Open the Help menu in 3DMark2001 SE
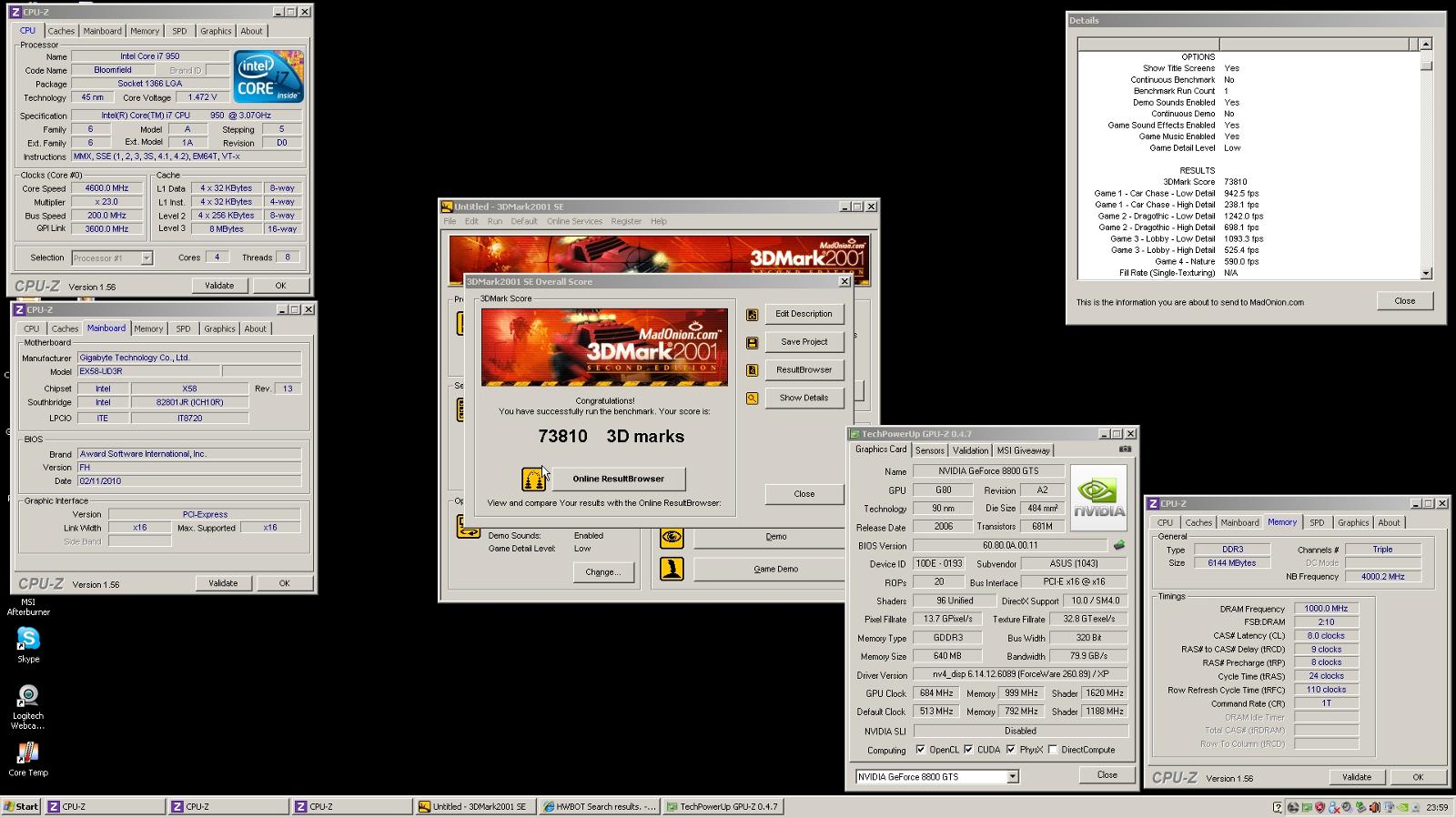This screenshot has height=818, width=1456. click(x=659, y=221)
